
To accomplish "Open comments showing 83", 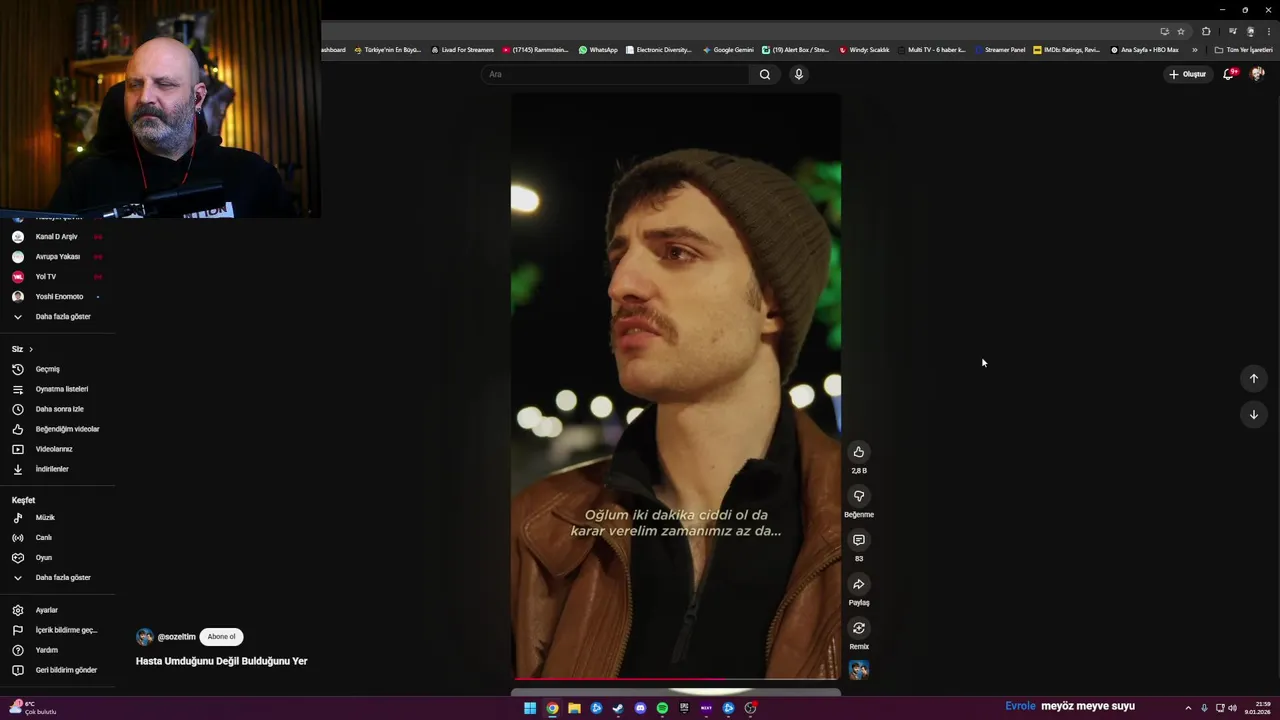I will click(858, 540).
